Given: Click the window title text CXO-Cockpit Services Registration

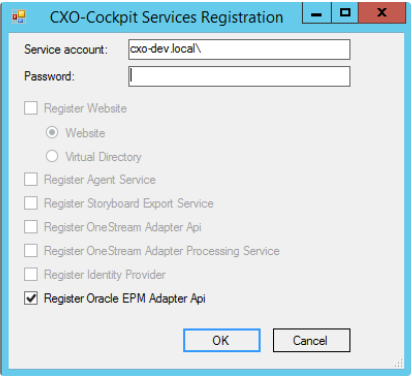Looking at the screenshot, I should pyautogui.click(x=166, y=17).
